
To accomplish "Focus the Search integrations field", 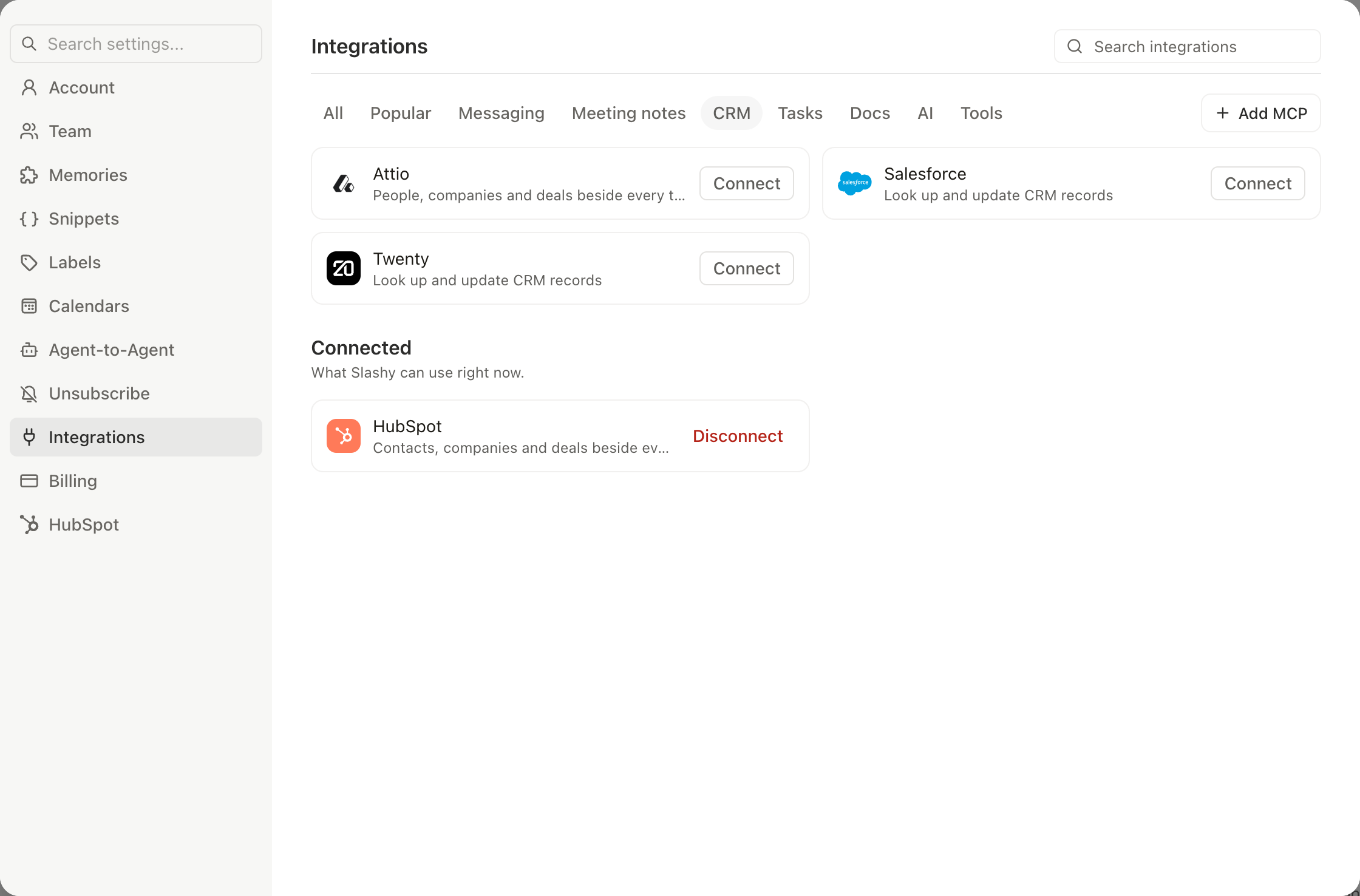I will (x=1188, y=46).
